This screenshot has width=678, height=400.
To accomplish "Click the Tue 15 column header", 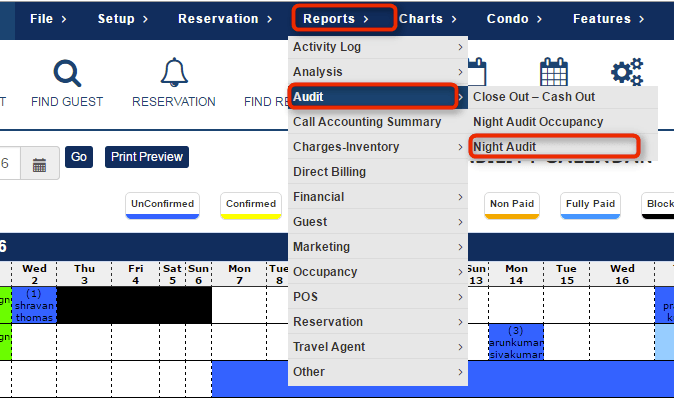I will 566,274.
